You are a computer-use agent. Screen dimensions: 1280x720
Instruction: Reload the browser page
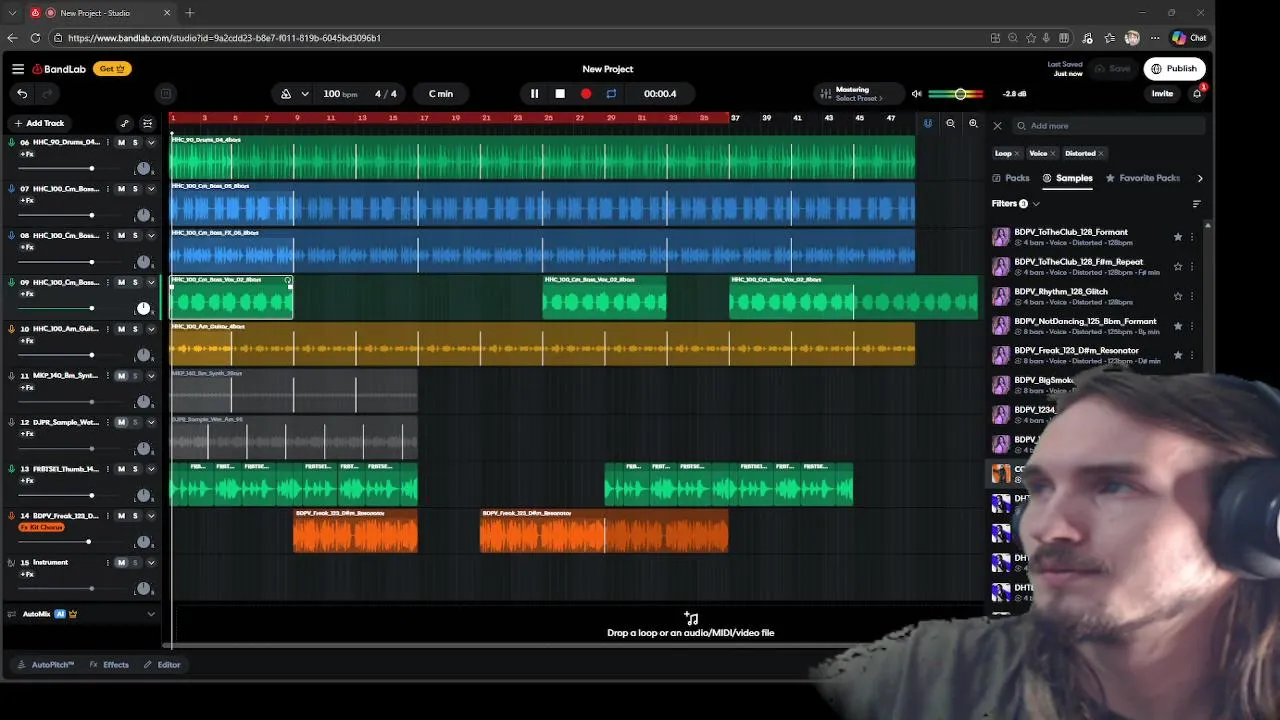pos(35,38)
